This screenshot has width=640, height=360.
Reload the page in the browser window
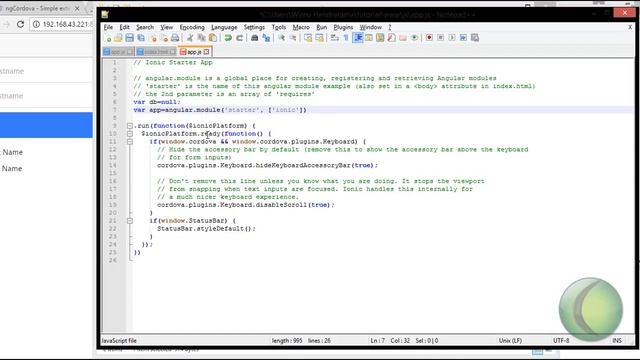tap(20, 24)
